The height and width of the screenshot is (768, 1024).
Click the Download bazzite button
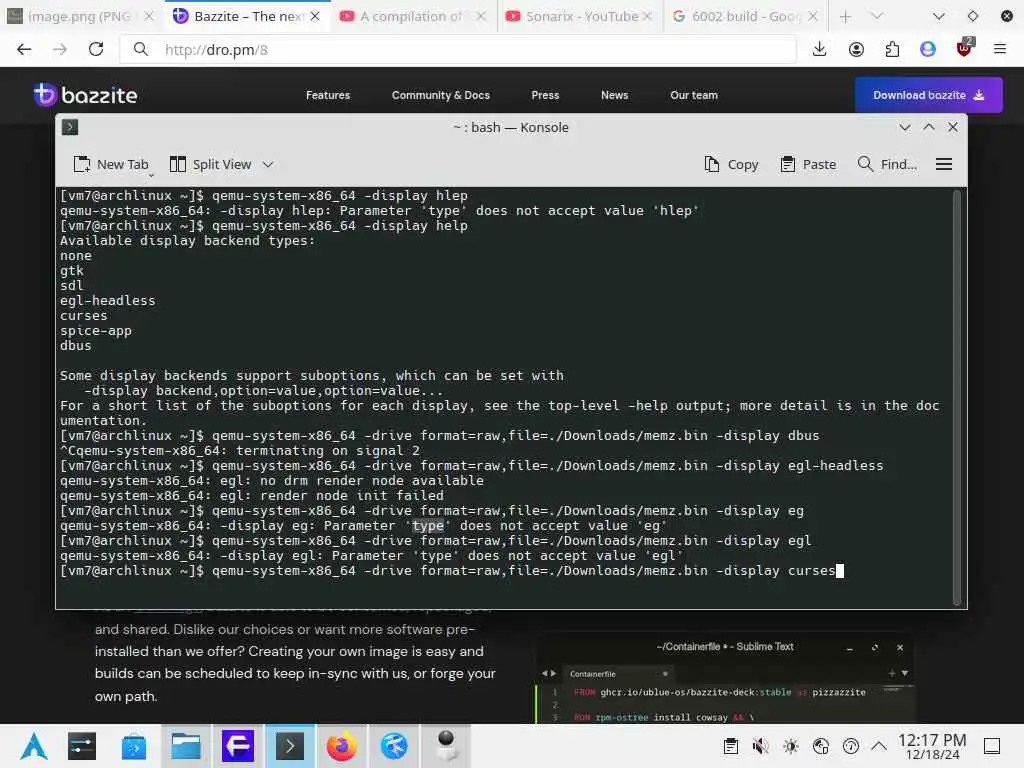tap(929, 95)
